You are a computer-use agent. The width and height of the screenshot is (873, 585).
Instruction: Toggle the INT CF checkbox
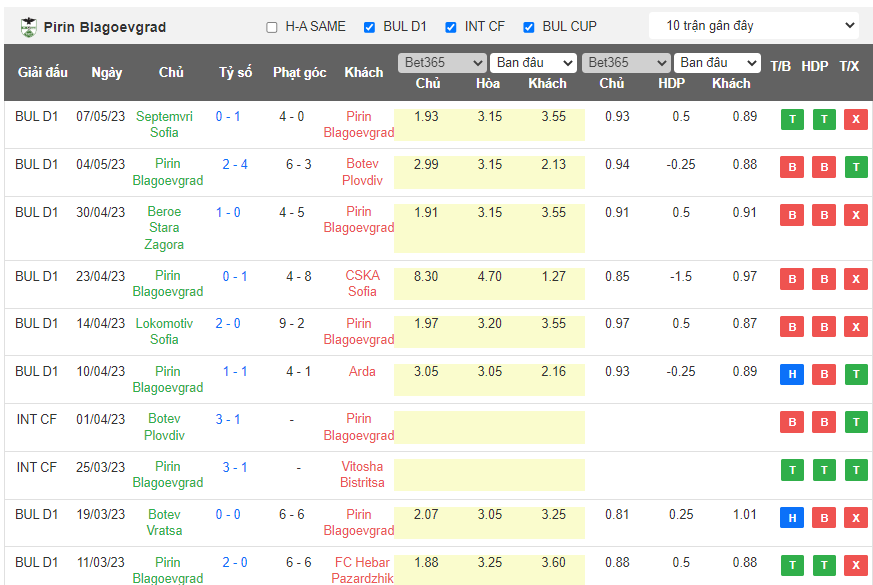click(x=451, y=27)
